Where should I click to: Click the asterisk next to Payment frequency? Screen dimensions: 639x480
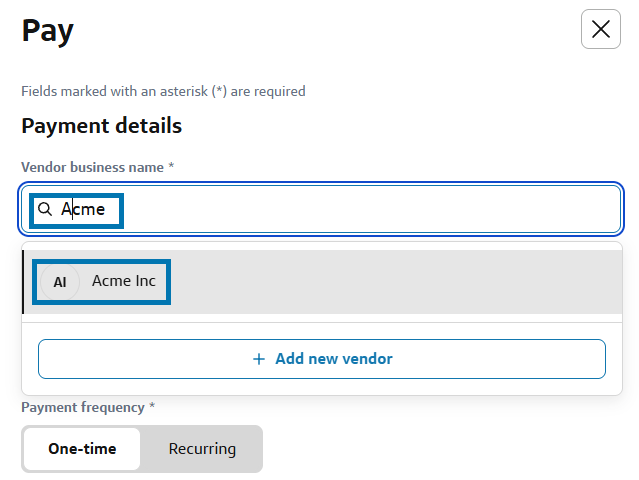point(152,405)
